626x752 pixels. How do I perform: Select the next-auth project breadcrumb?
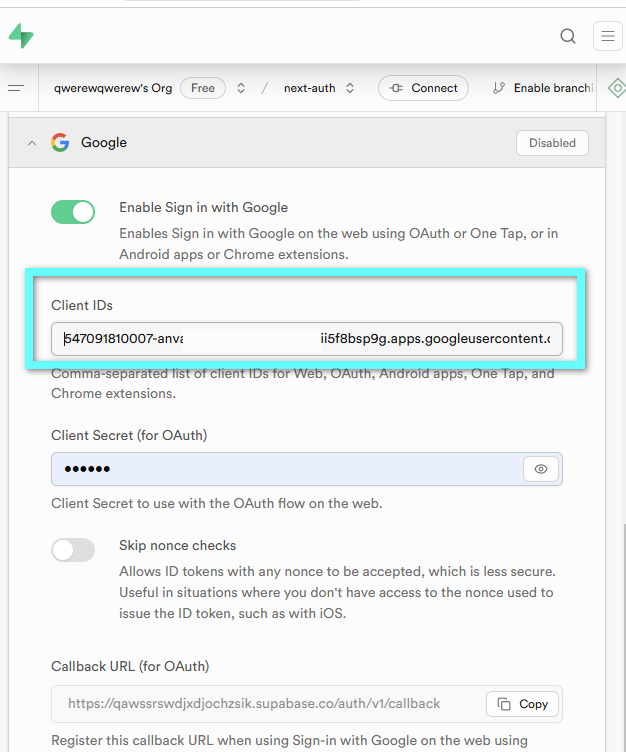(x=309, y=88)
